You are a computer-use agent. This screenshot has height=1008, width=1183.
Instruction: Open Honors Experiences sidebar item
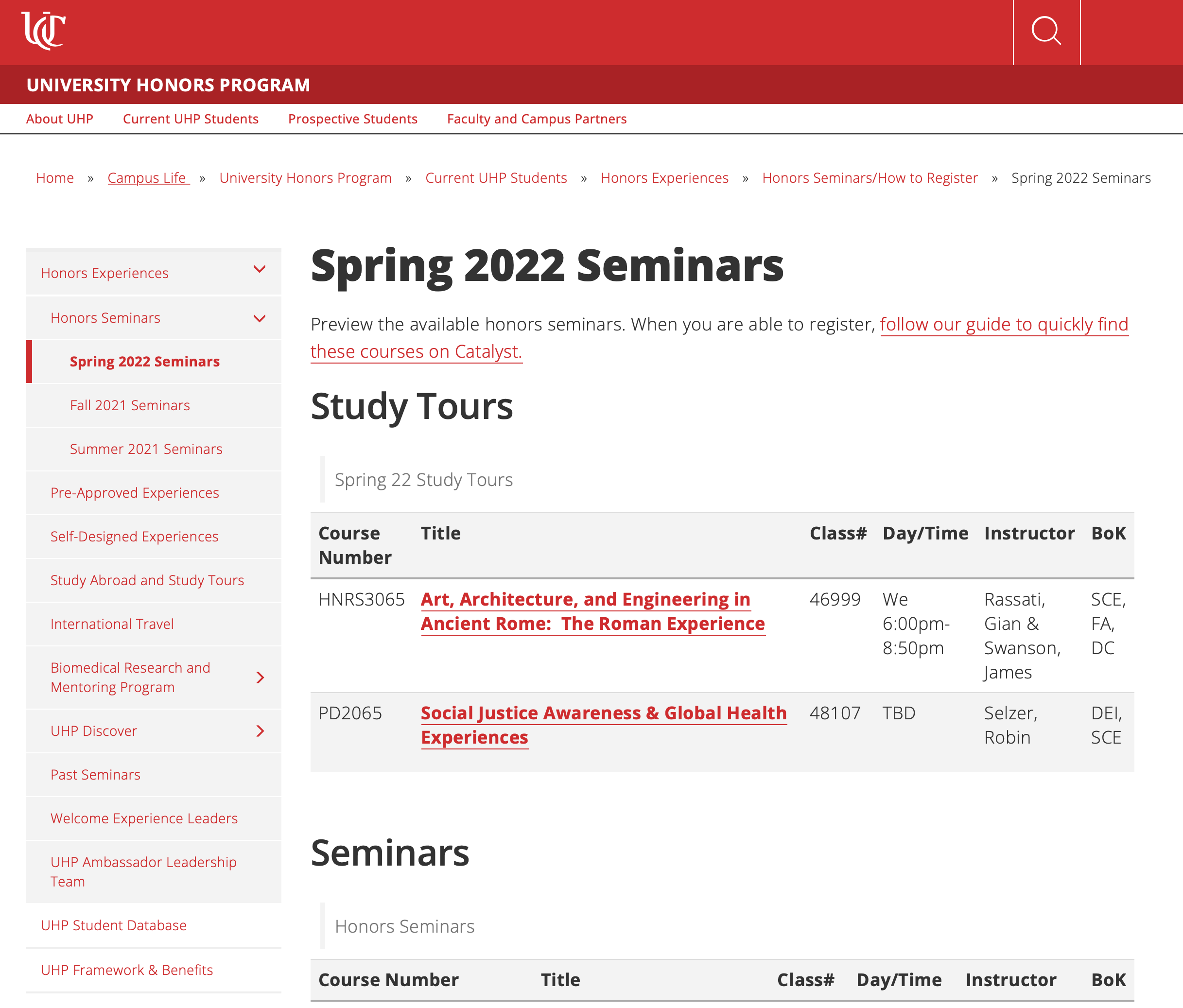[x=104, y=274]
